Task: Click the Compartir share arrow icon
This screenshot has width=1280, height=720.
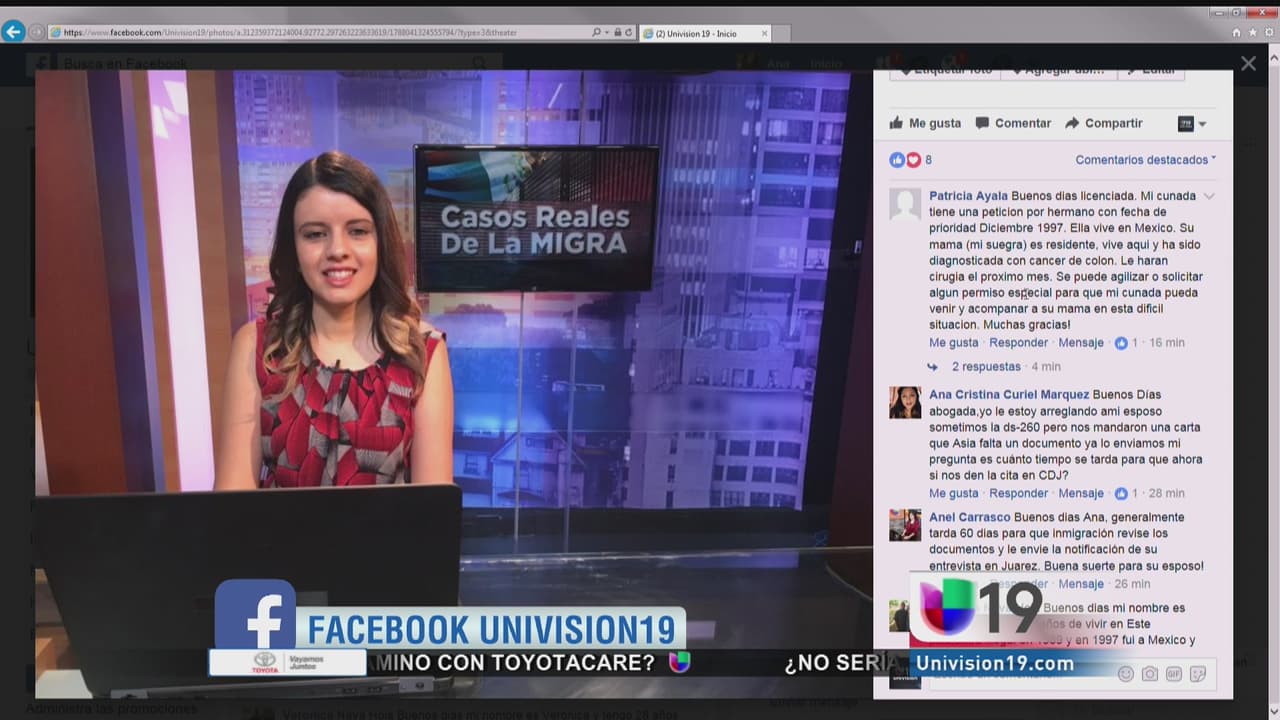Action: pos(1072,123)
